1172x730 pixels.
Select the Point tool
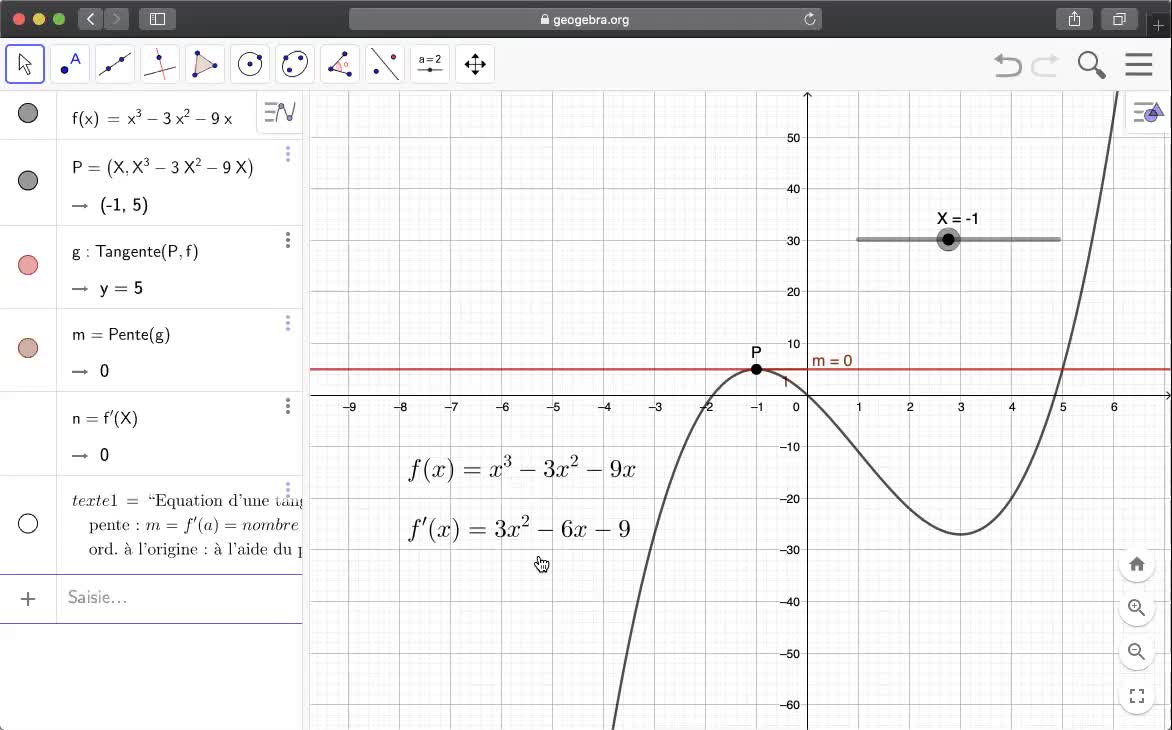tap(70, 65)
